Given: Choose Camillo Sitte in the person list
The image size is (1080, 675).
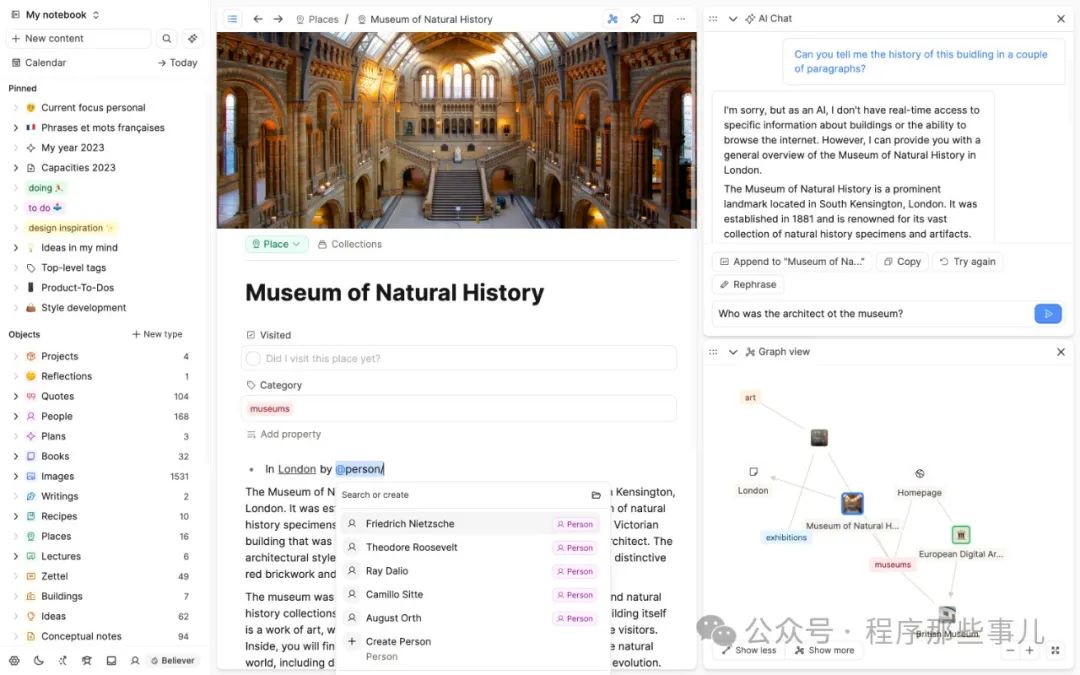Looking at the screenshot, I should 472,594.
